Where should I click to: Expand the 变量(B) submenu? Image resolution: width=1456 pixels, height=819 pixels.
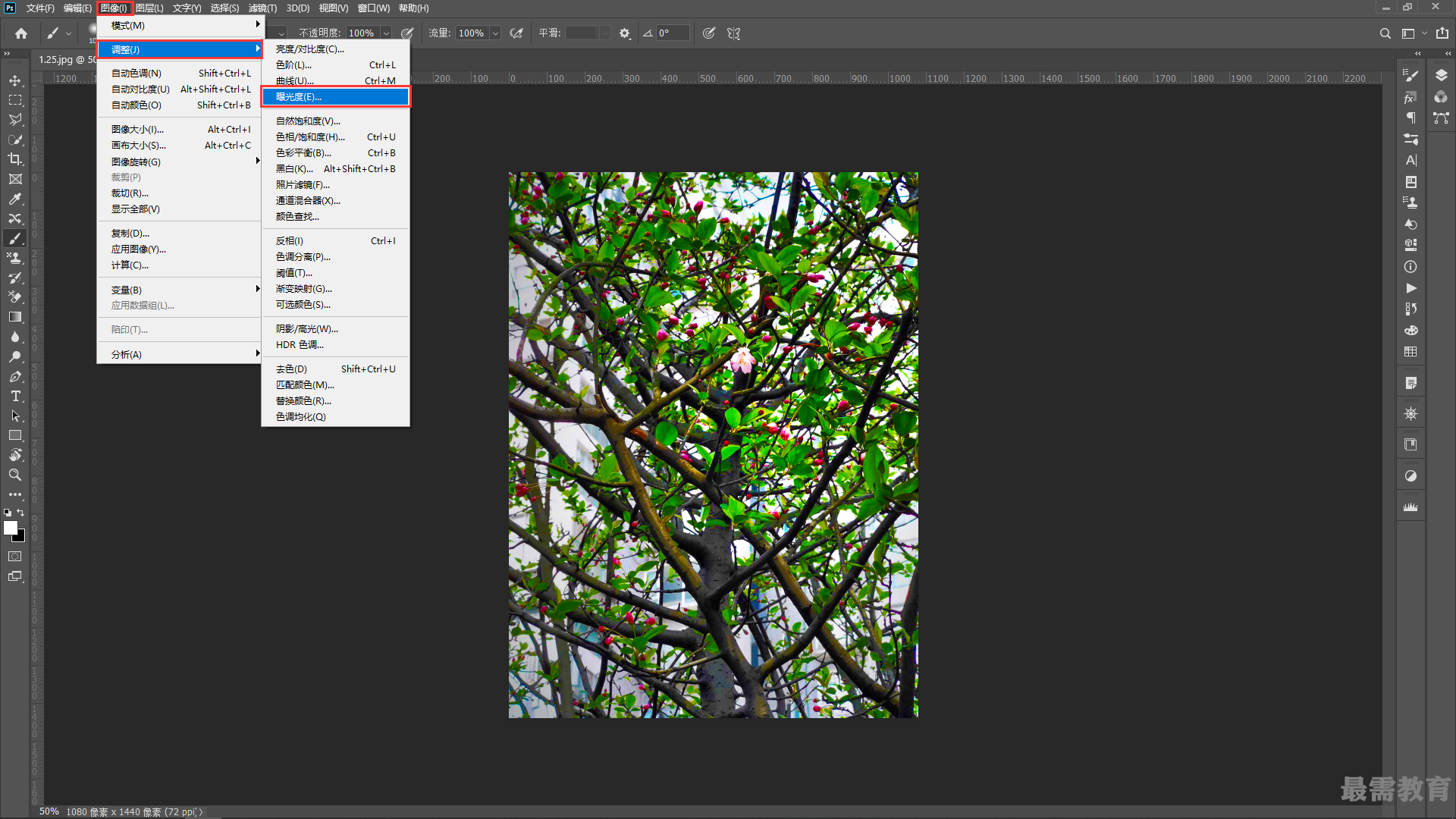click(179, 290)
